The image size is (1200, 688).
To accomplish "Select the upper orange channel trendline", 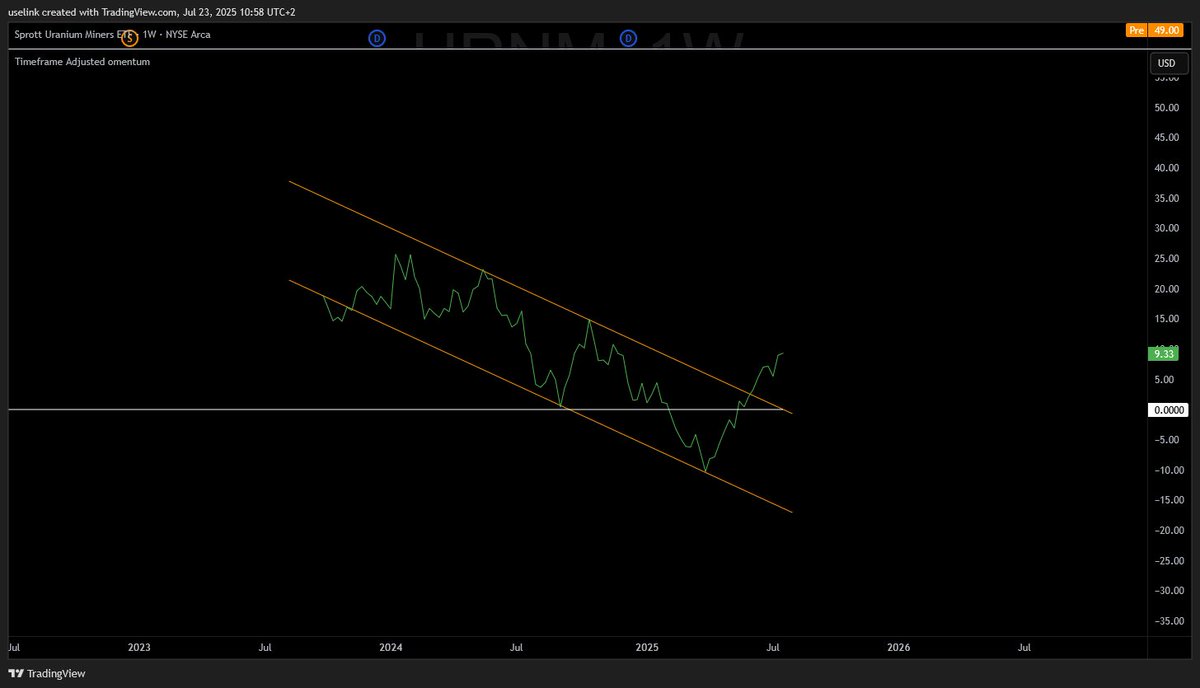I will pos(540,296).
